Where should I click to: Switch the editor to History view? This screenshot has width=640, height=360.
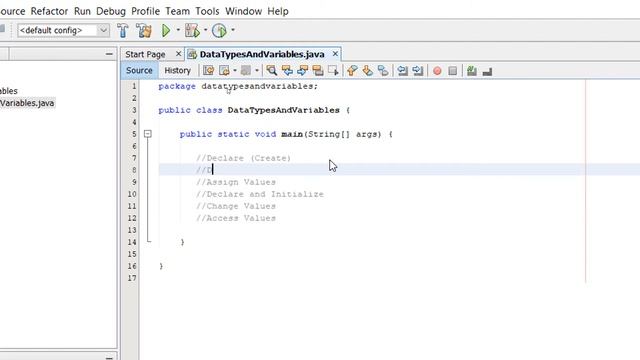point(178,70)
